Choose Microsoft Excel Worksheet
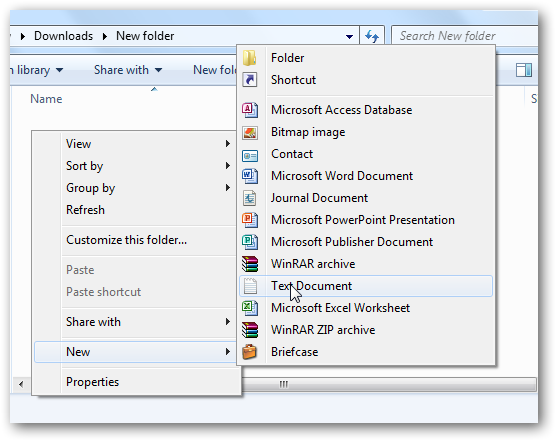The width and height of the screenshot is (556, 441). pos(366,308)
